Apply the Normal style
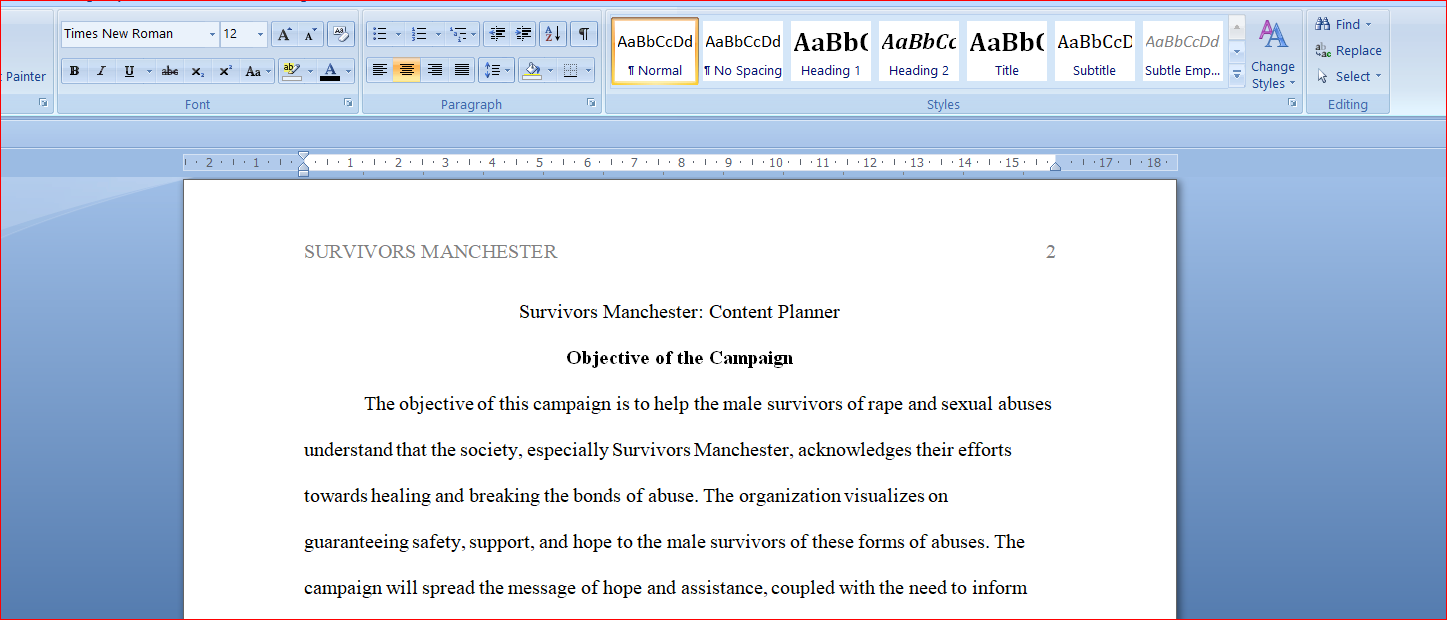Screen dimensions: 1447x620 point(655,50)
